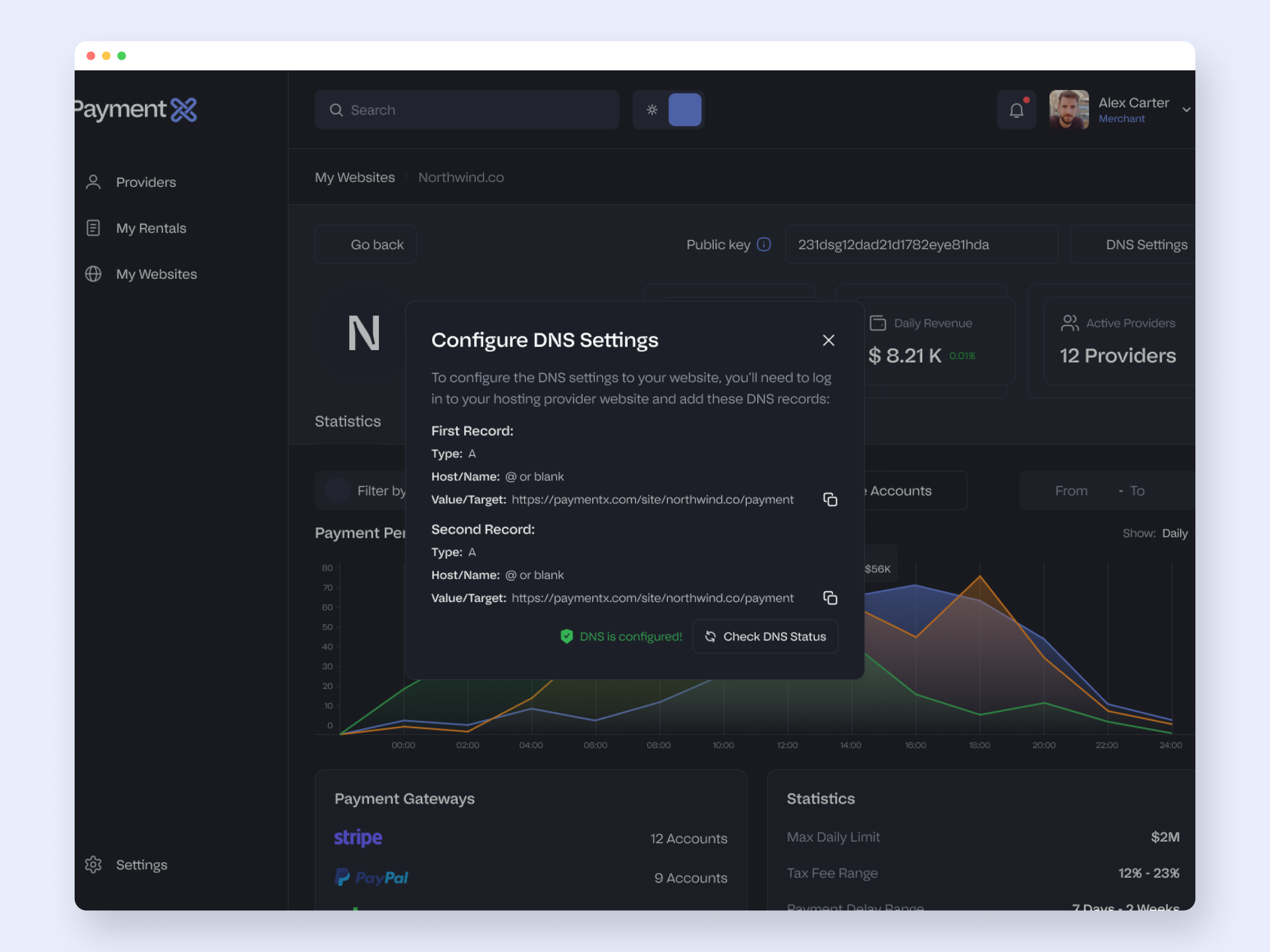1270x952 pixels.
Task: Click the search magnifier icon
Action: tap(336, 109)
